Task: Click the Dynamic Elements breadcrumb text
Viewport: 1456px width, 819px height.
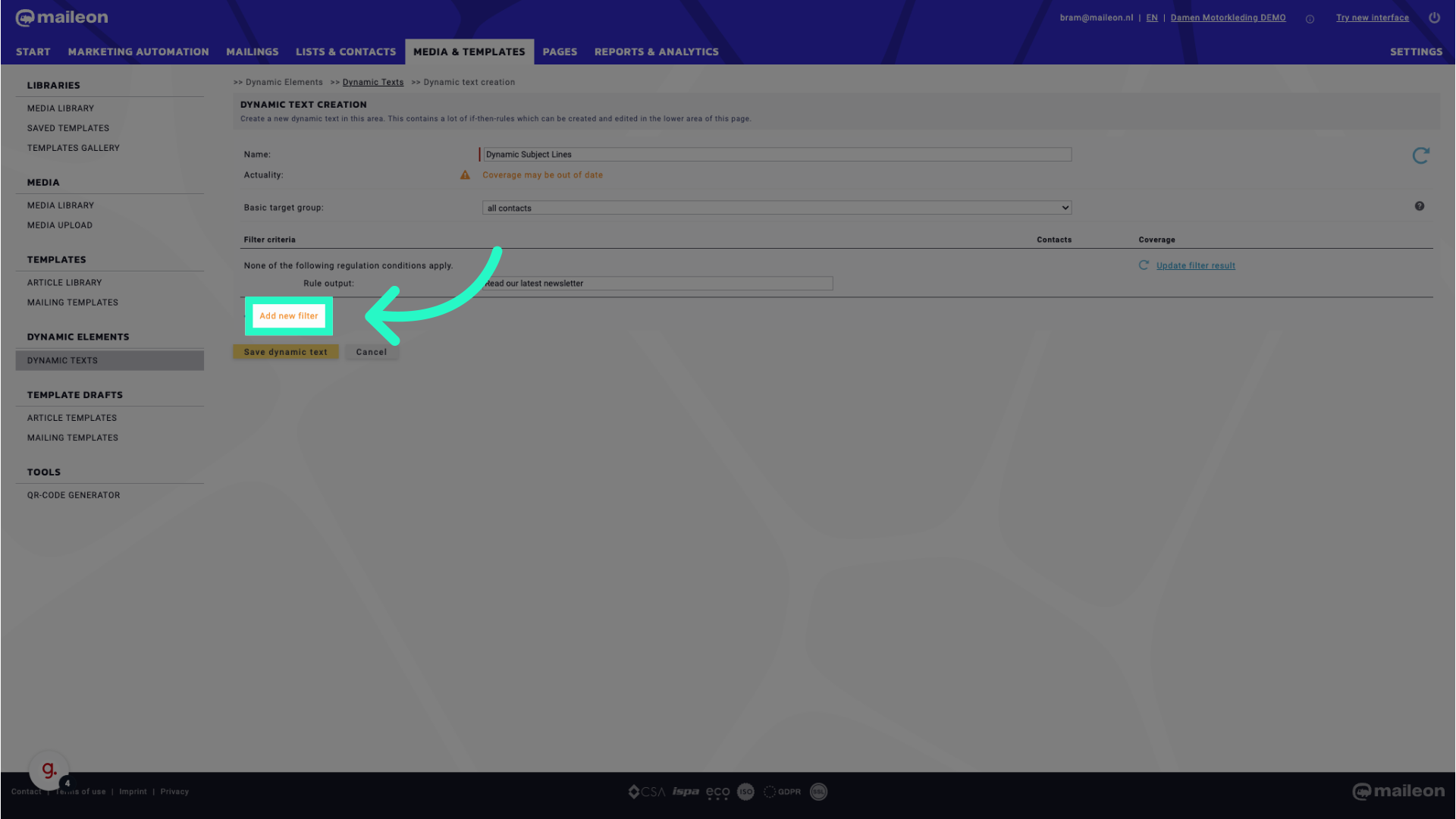Action: pos(284,82)
